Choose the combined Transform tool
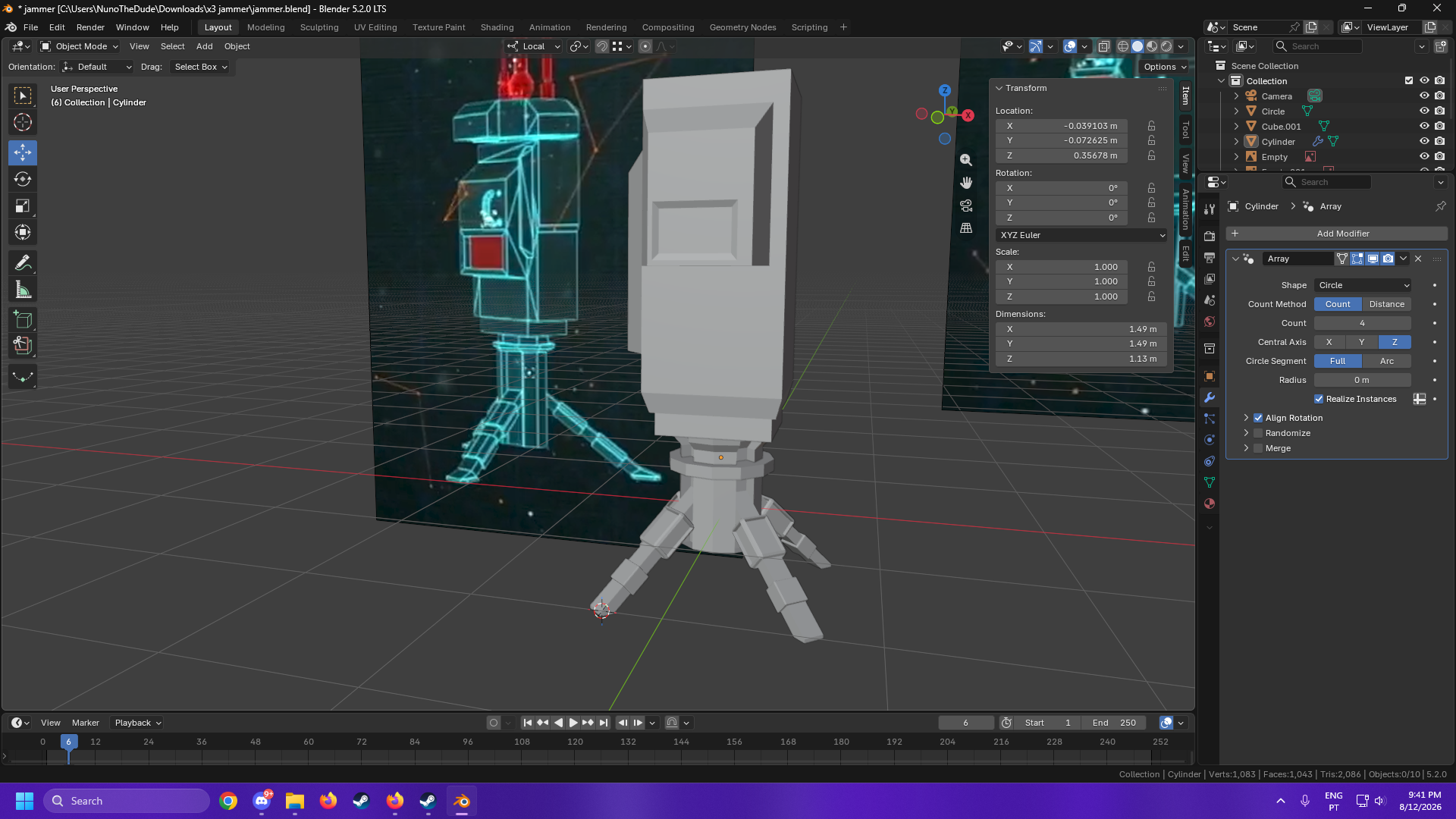Image resolution: width=1456 pixels, height=819 pixels. 23,232
